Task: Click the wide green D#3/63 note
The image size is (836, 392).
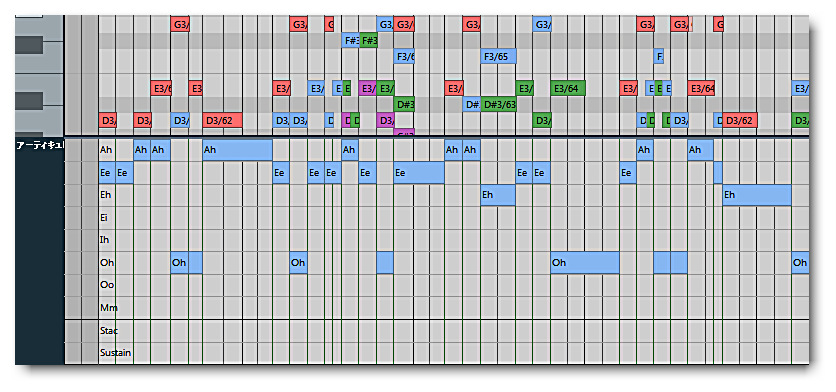Action: point(498,104)
